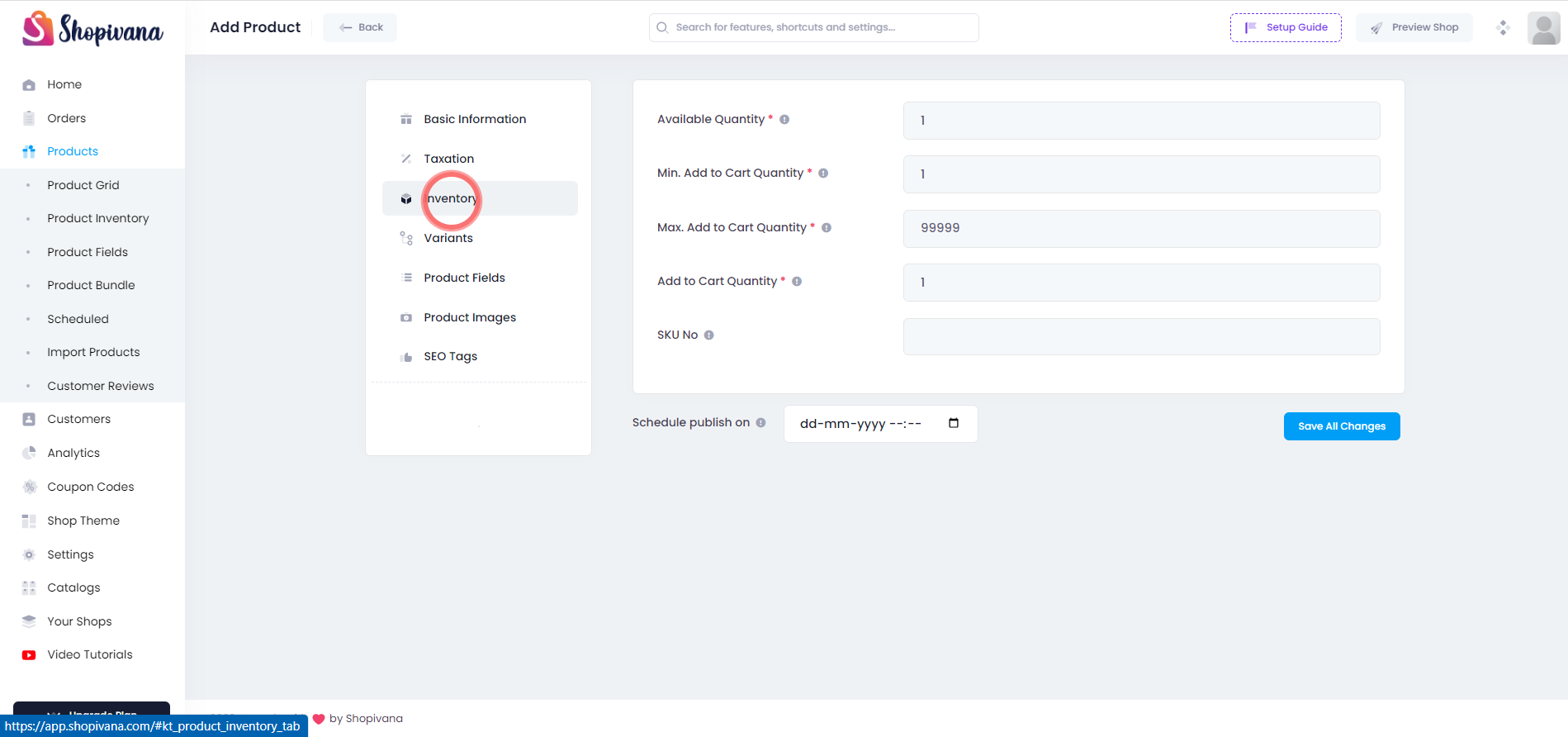Switch to the Taxation tab

480,159
